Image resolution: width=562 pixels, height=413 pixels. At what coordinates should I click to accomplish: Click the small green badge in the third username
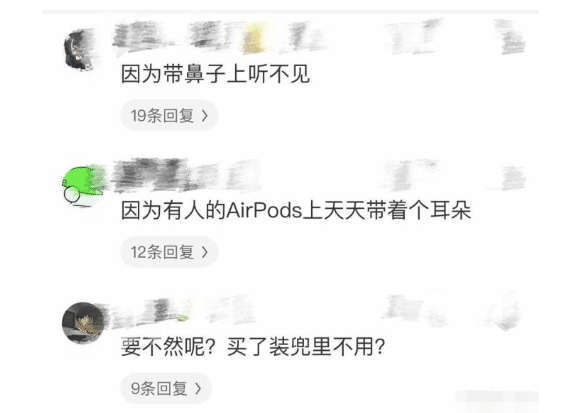coord(182,317)
